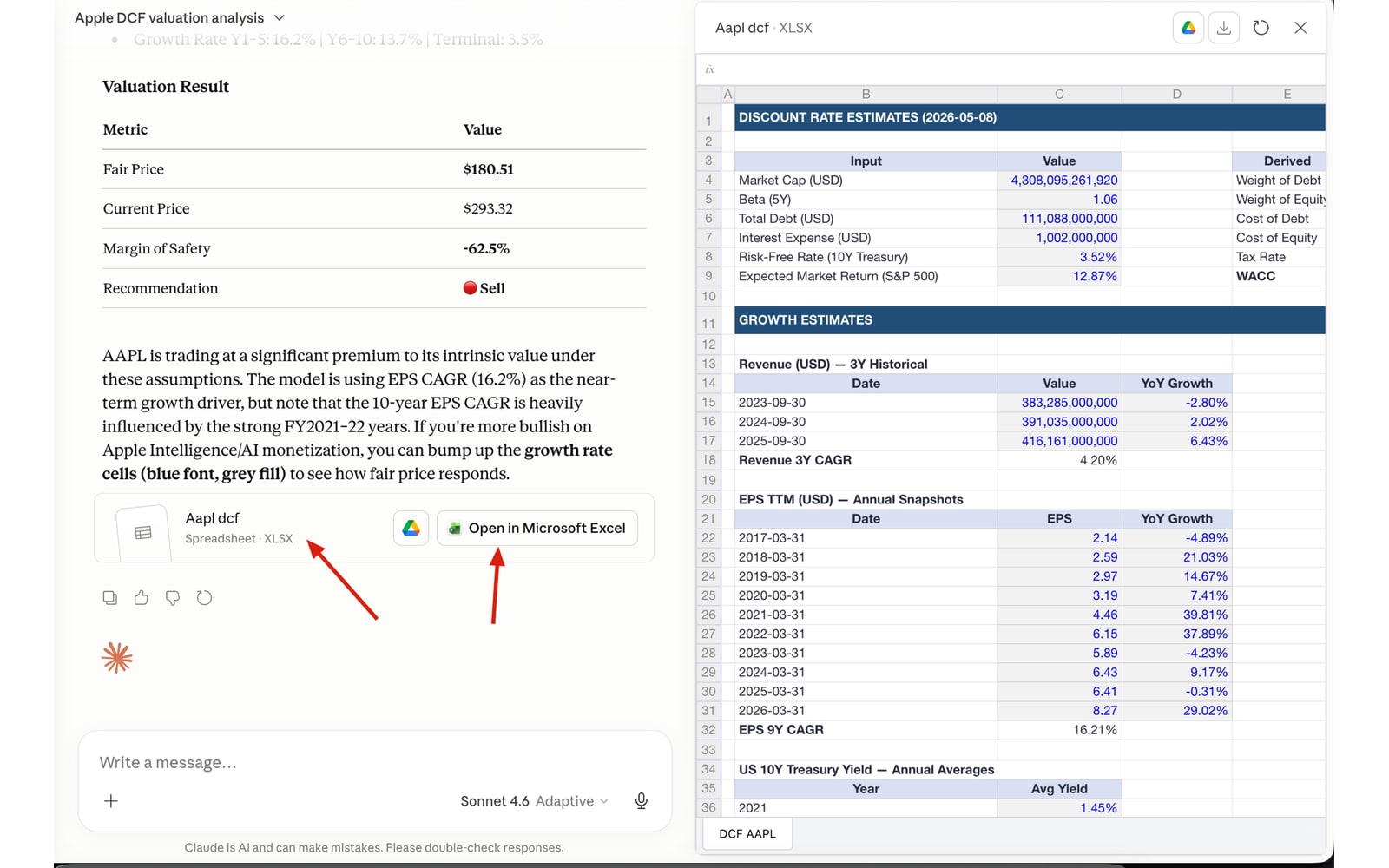Click Fair Price value $180.51 in chat table

pyautogui.click(x=489, y=169)
